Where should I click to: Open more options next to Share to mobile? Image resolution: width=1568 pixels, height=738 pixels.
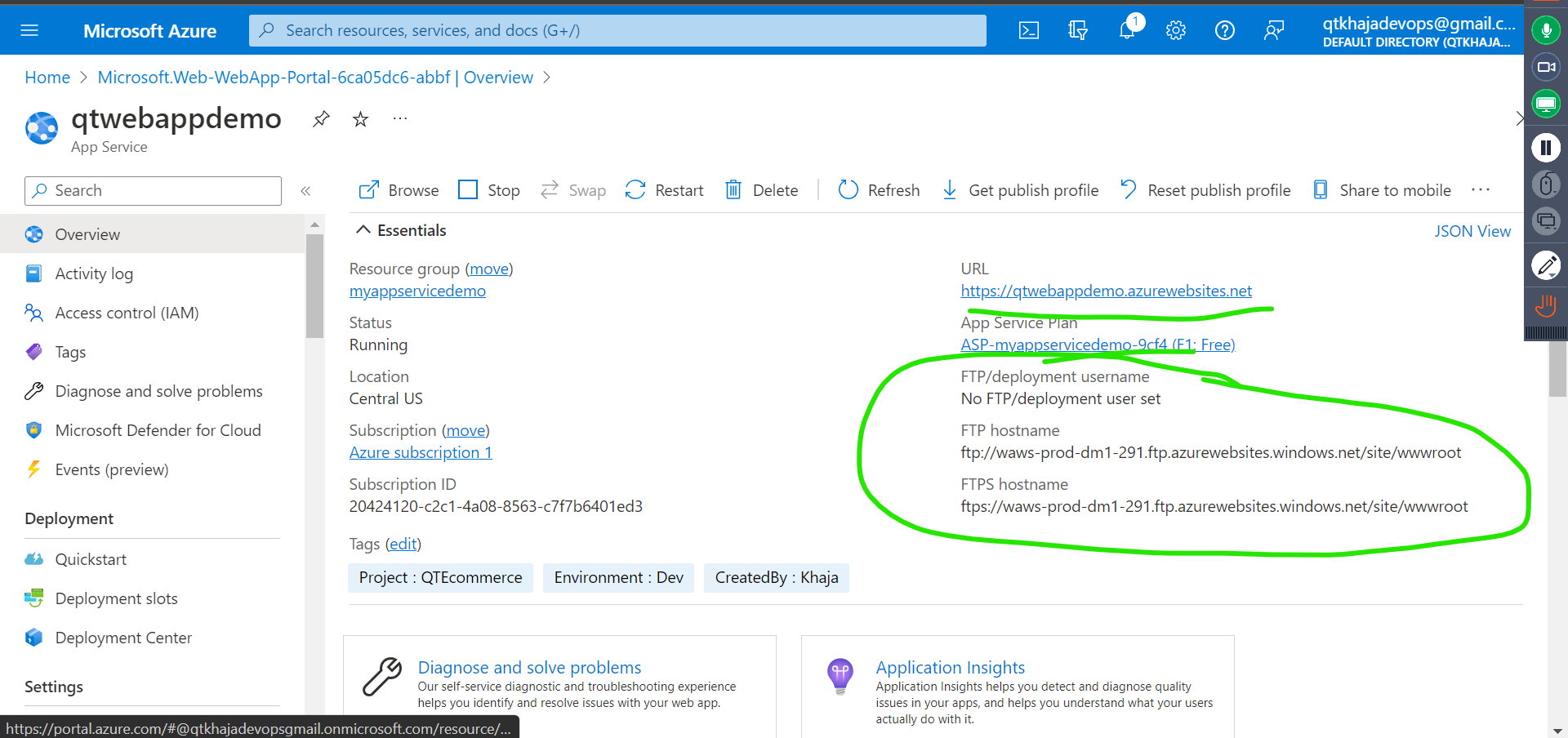pyautogui.click(x=1481, y=189)
